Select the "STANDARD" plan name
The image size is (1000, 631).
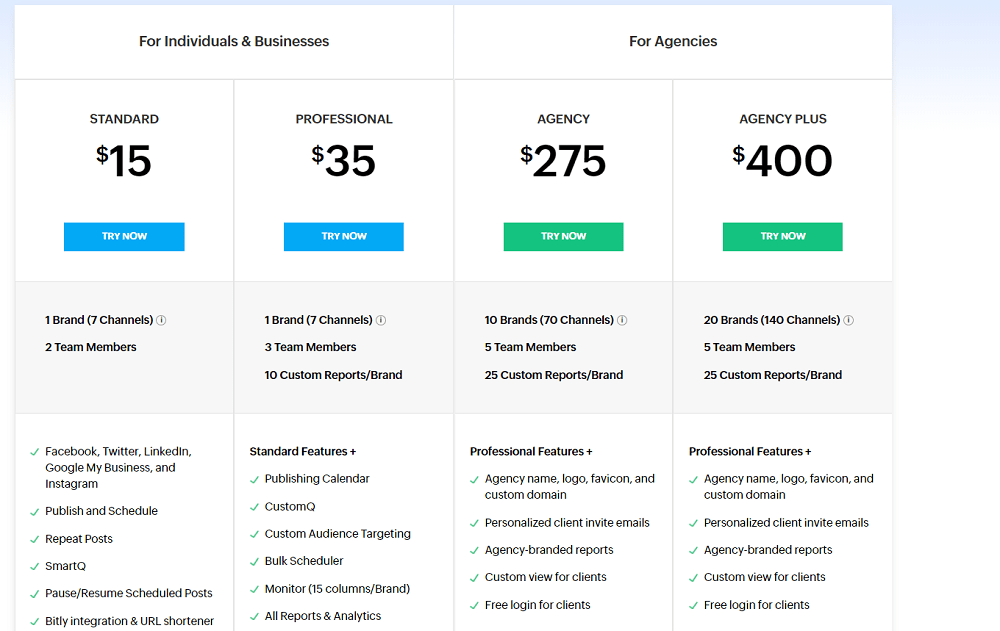coord(124,119)
